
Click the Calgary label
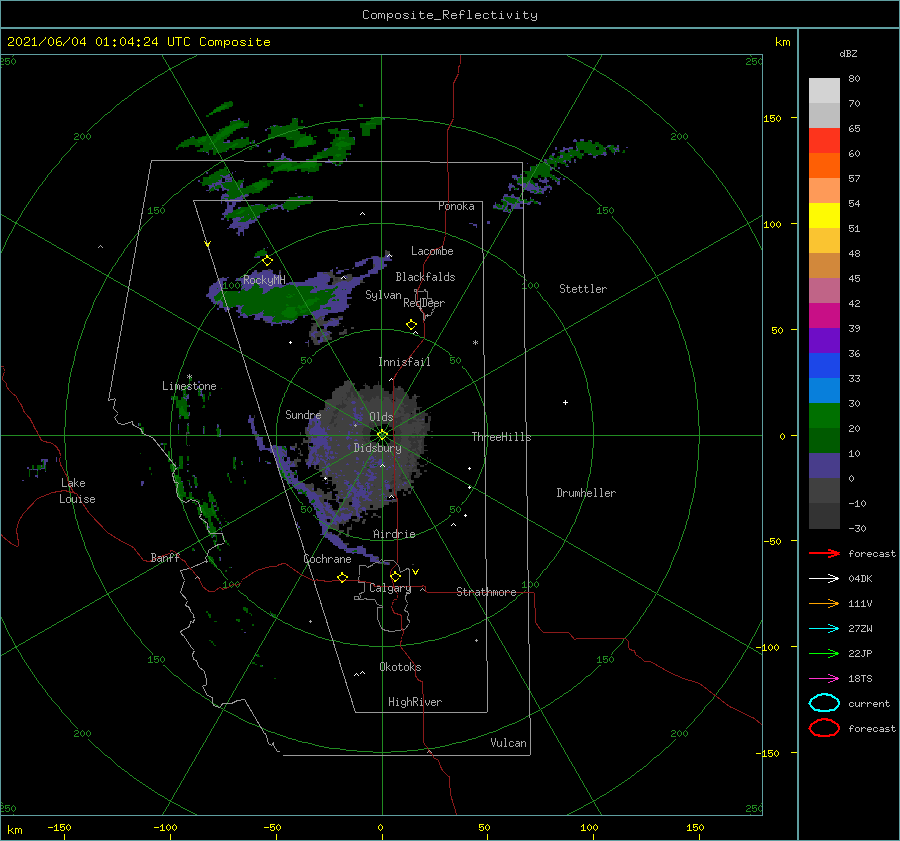coord(390,588)
